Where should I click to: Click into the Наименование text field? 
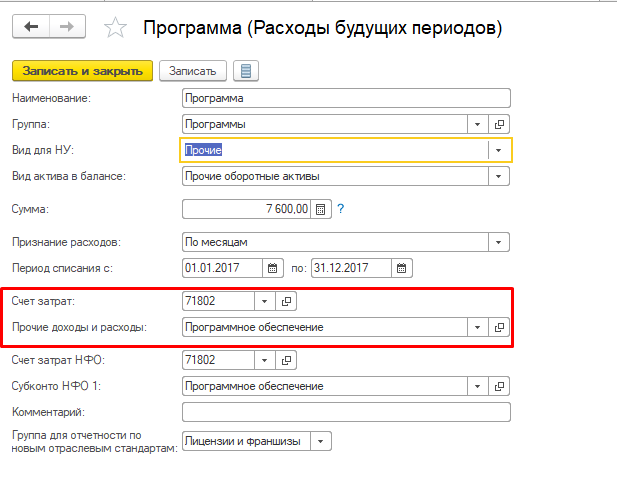[x=345, y=98]
